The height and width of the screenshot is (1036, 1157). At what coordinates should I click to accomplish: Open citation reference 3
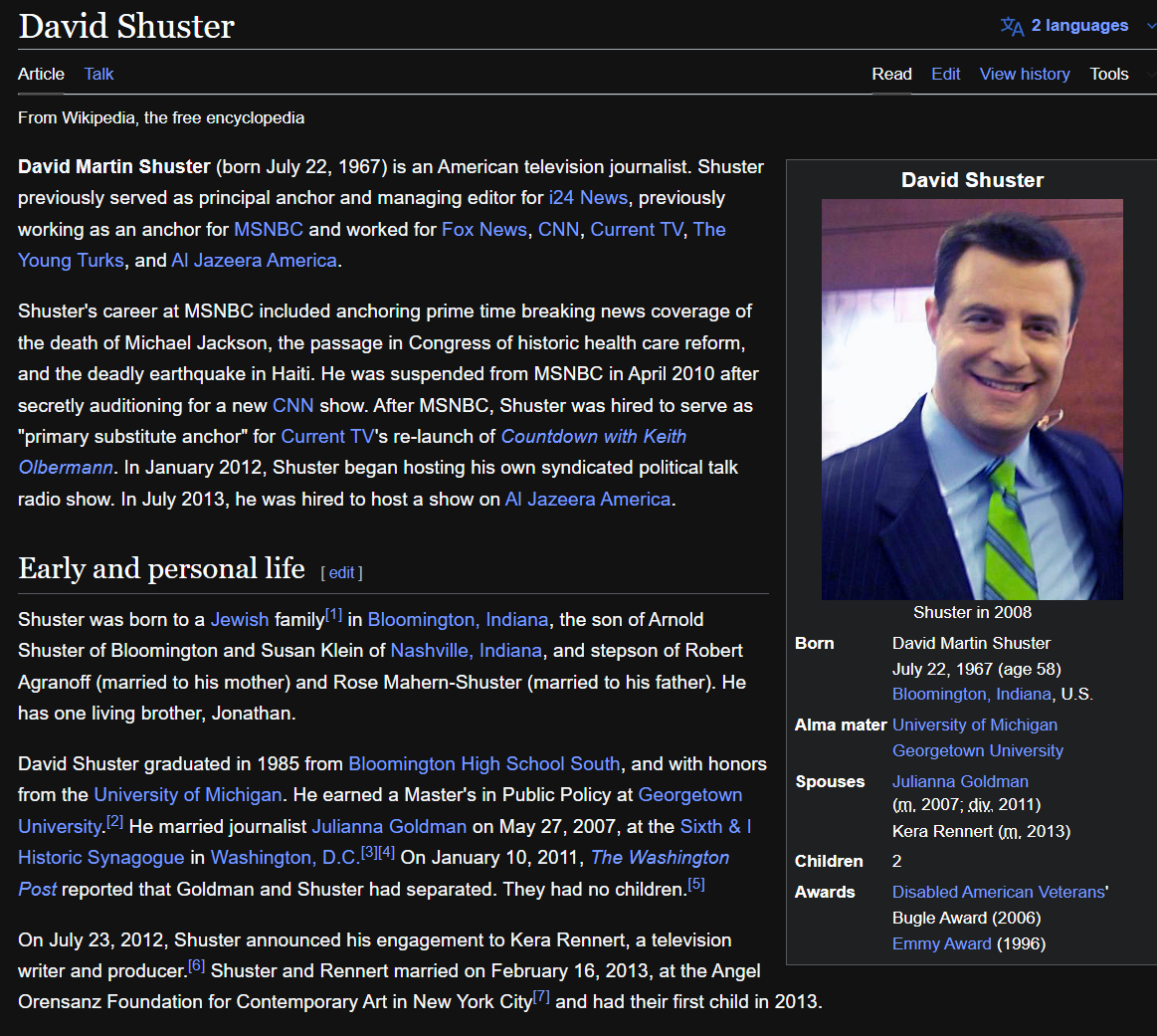[369, 852]
